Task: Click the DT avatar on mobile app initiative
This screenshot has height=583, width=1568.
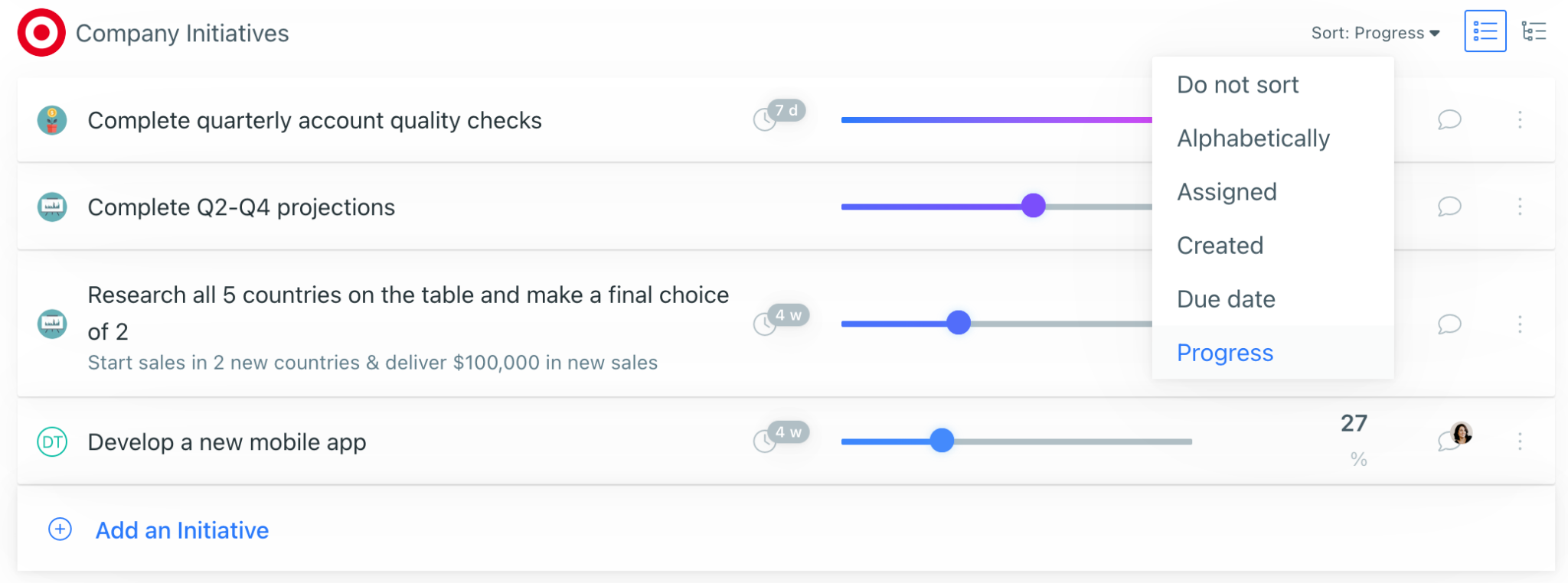Action: point(52,441)
